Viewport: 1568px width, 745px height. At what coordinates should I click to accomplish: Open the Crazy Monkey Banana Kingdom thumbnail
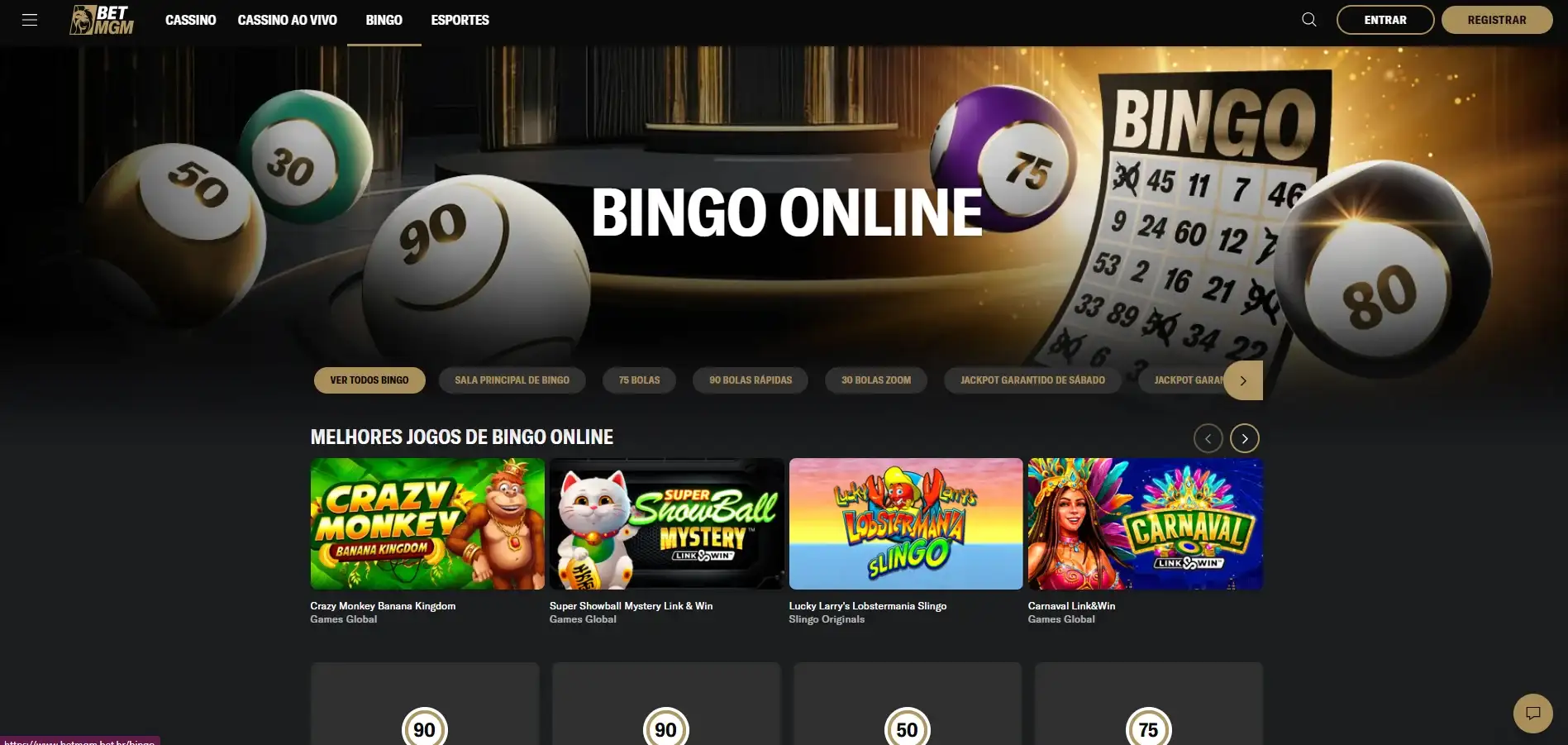click(427, 523)
